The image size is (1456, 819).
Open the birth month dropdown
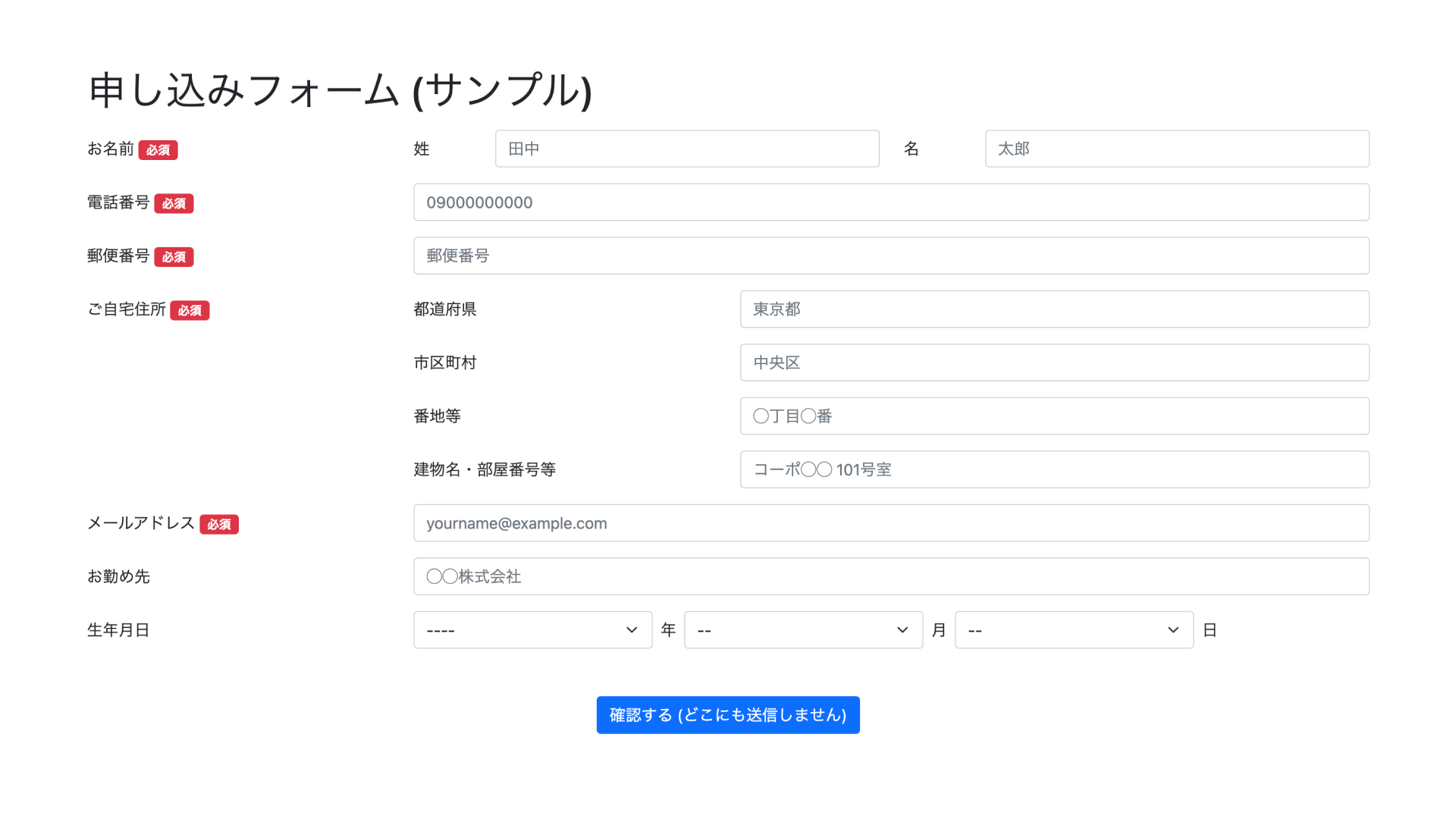[803, 630]
